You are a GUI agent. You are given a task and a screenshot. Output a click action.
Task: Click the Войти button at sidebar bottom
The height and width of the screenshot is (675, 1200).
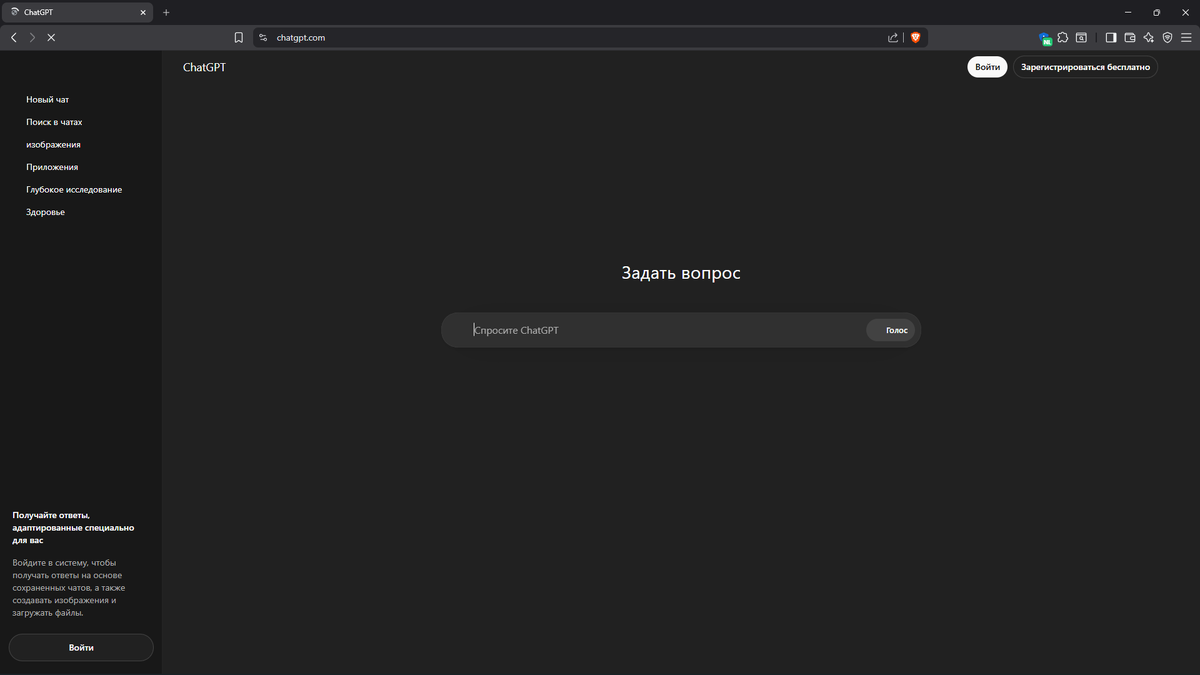(x=81, y=647)
